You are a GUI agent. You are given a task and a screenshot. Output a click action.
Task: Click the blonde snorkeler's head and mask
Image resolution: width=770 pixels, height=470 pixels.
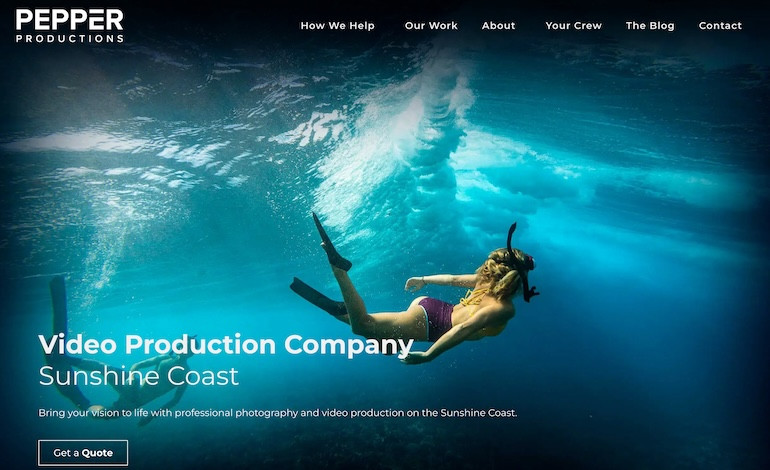coord(508,271)
